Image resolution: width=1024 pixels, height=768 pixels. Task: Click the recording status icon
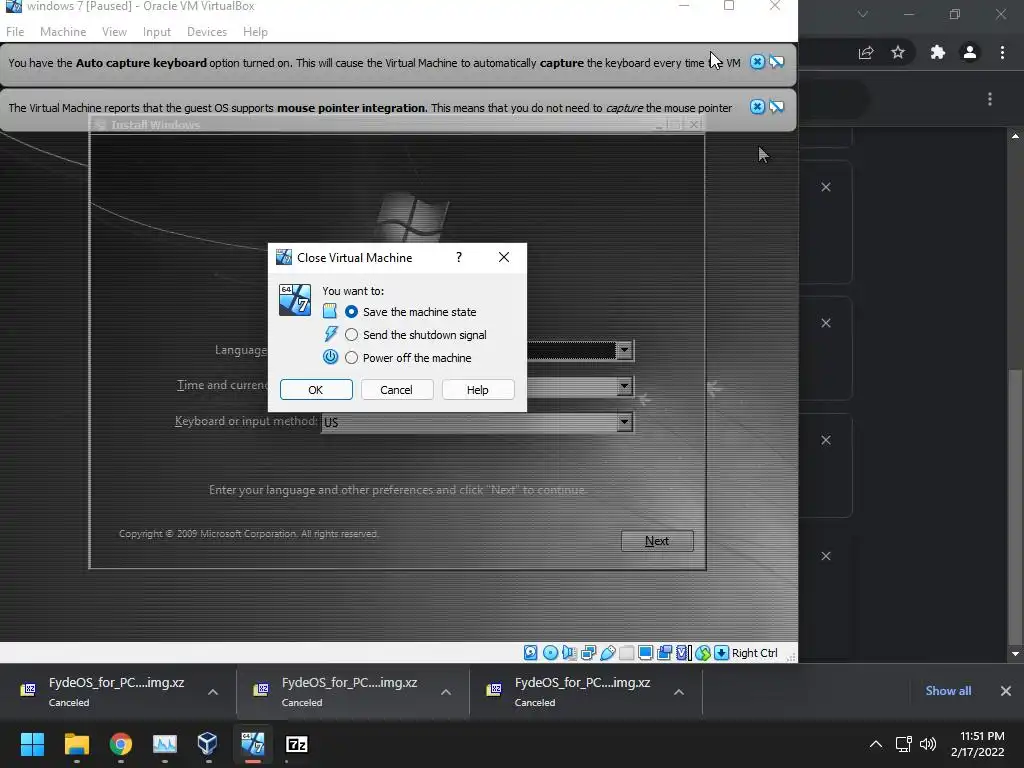pos(665,652)
